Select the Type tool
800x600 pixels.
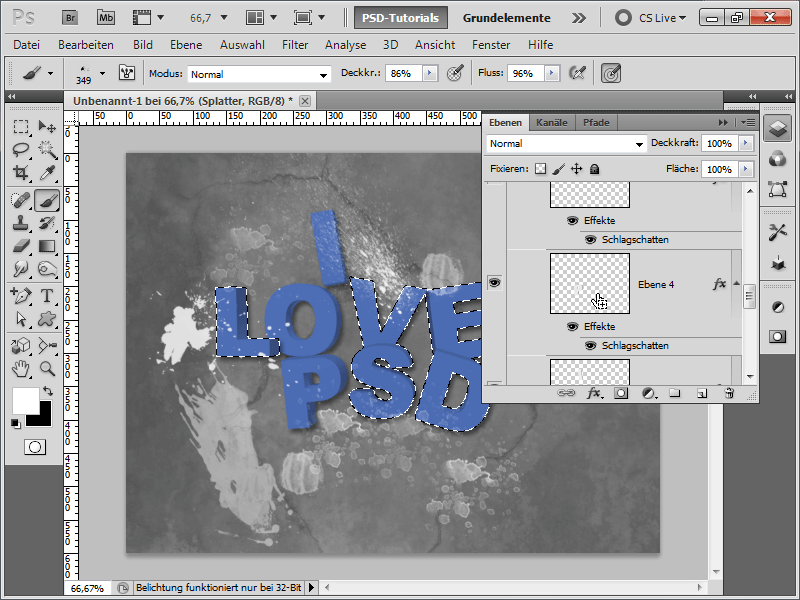coord(47,295)
